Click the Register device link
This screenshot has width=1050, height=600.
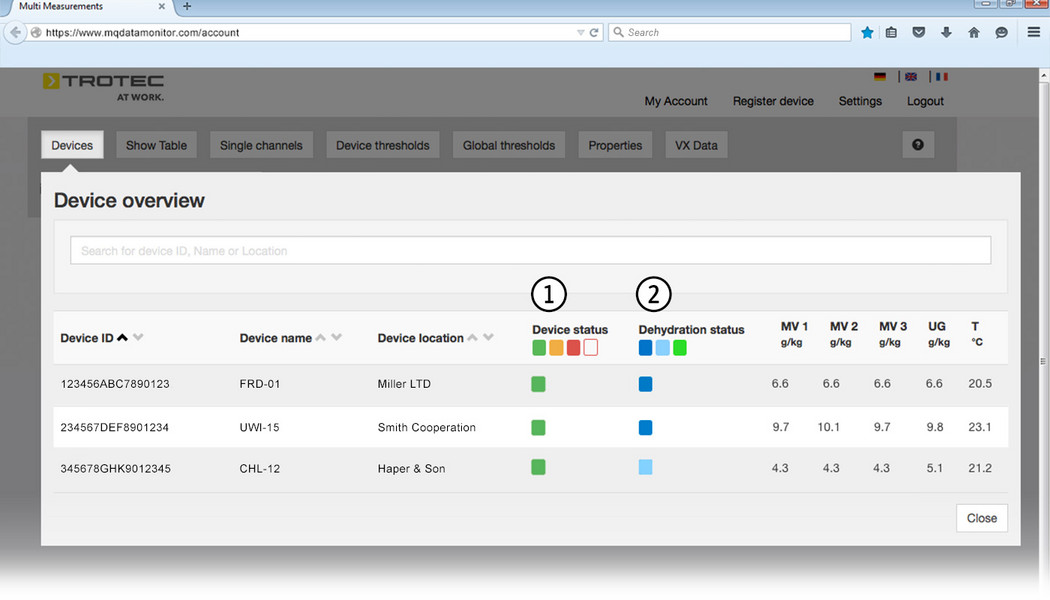pos(773,101)
